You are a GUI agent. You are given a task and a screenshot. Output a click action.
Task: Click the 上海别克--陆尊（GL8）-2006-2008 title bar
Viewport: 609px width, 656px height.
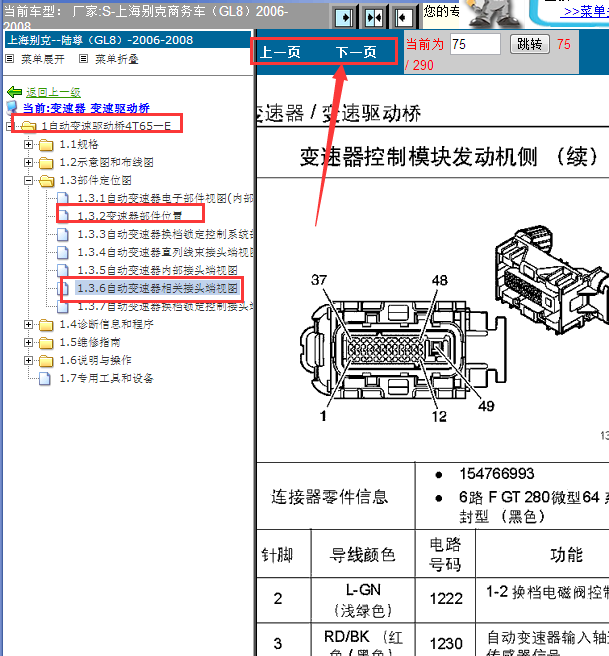[x=128, y=40]
